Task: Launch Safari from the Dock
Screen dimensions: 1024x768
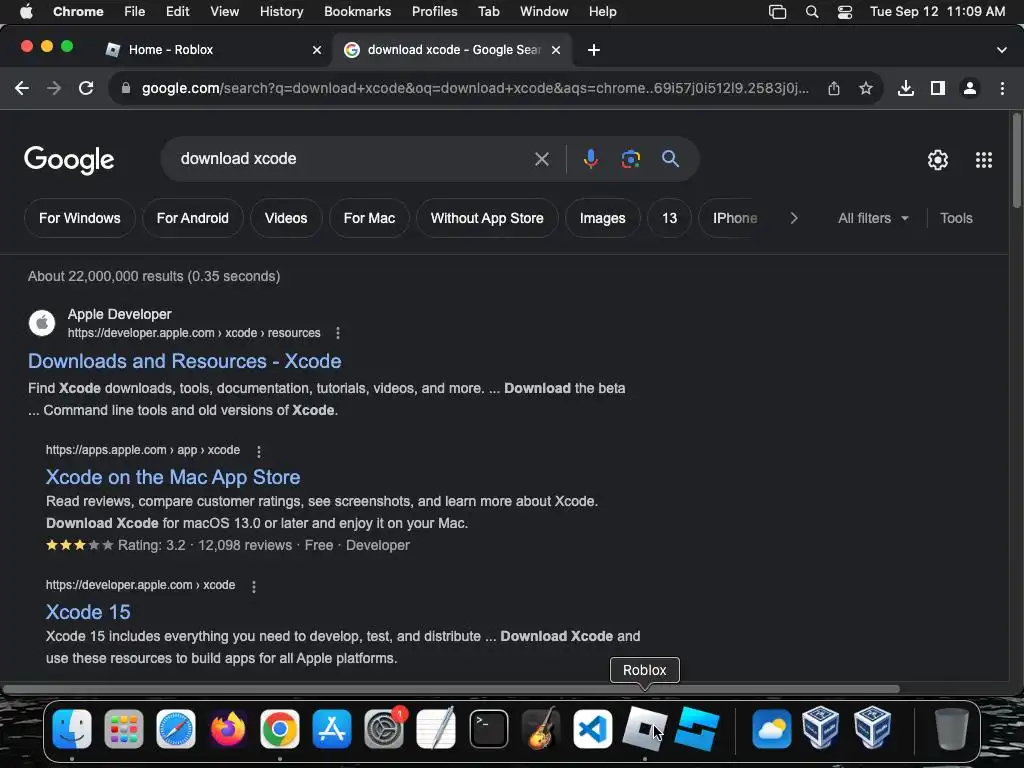Action: tap(176, 729)
